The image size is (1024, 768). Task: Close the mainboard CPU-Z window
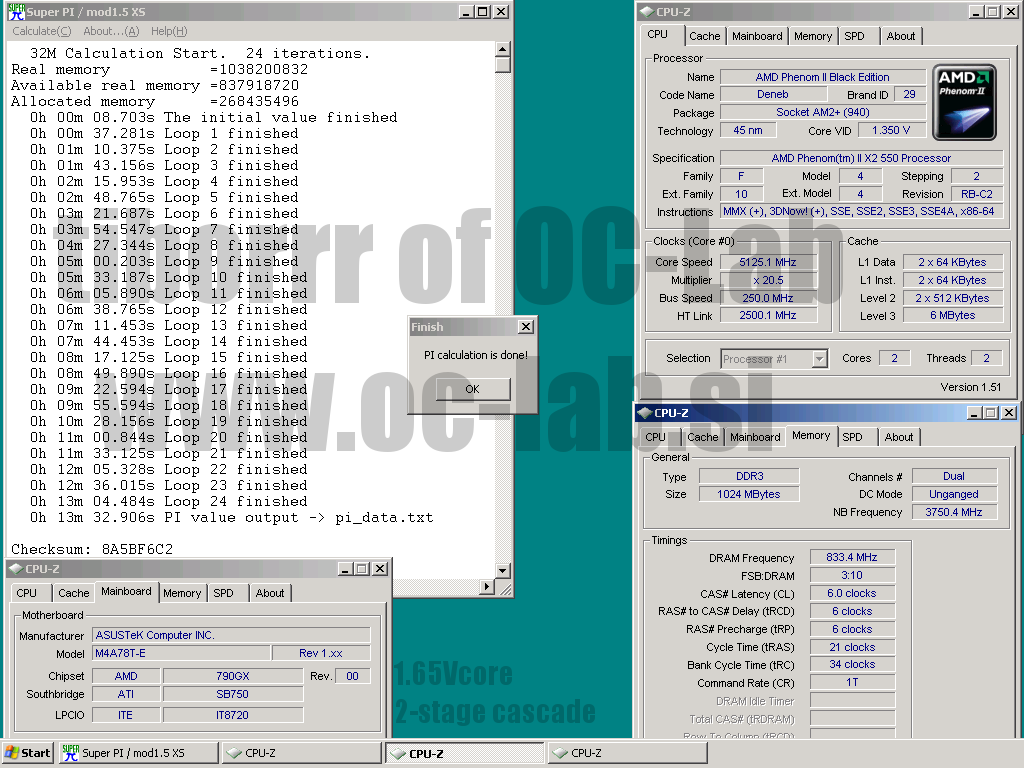coord(379,569)
